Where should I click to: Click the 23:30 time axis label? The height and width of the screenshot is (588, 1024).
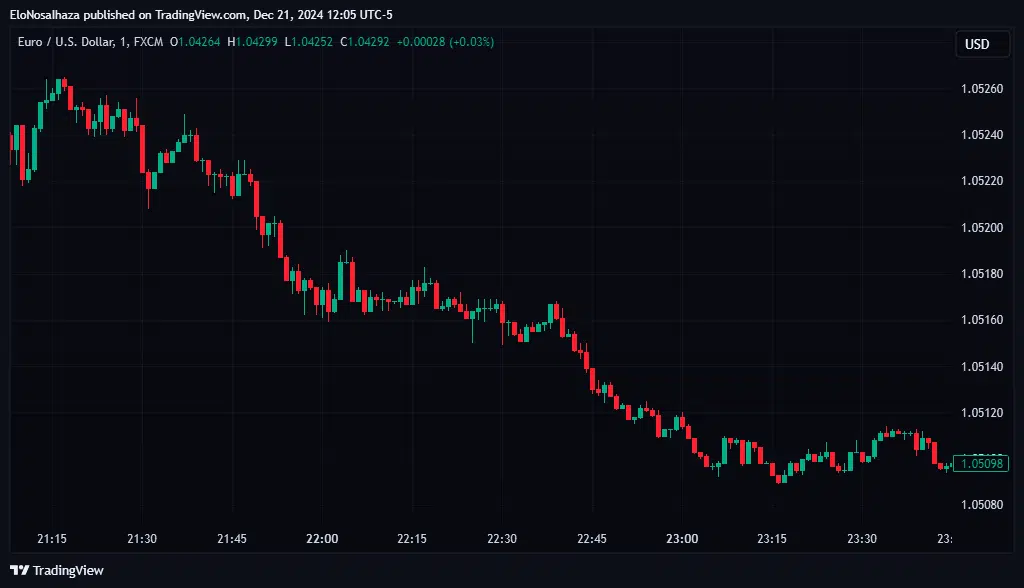(x=862, y=539)
